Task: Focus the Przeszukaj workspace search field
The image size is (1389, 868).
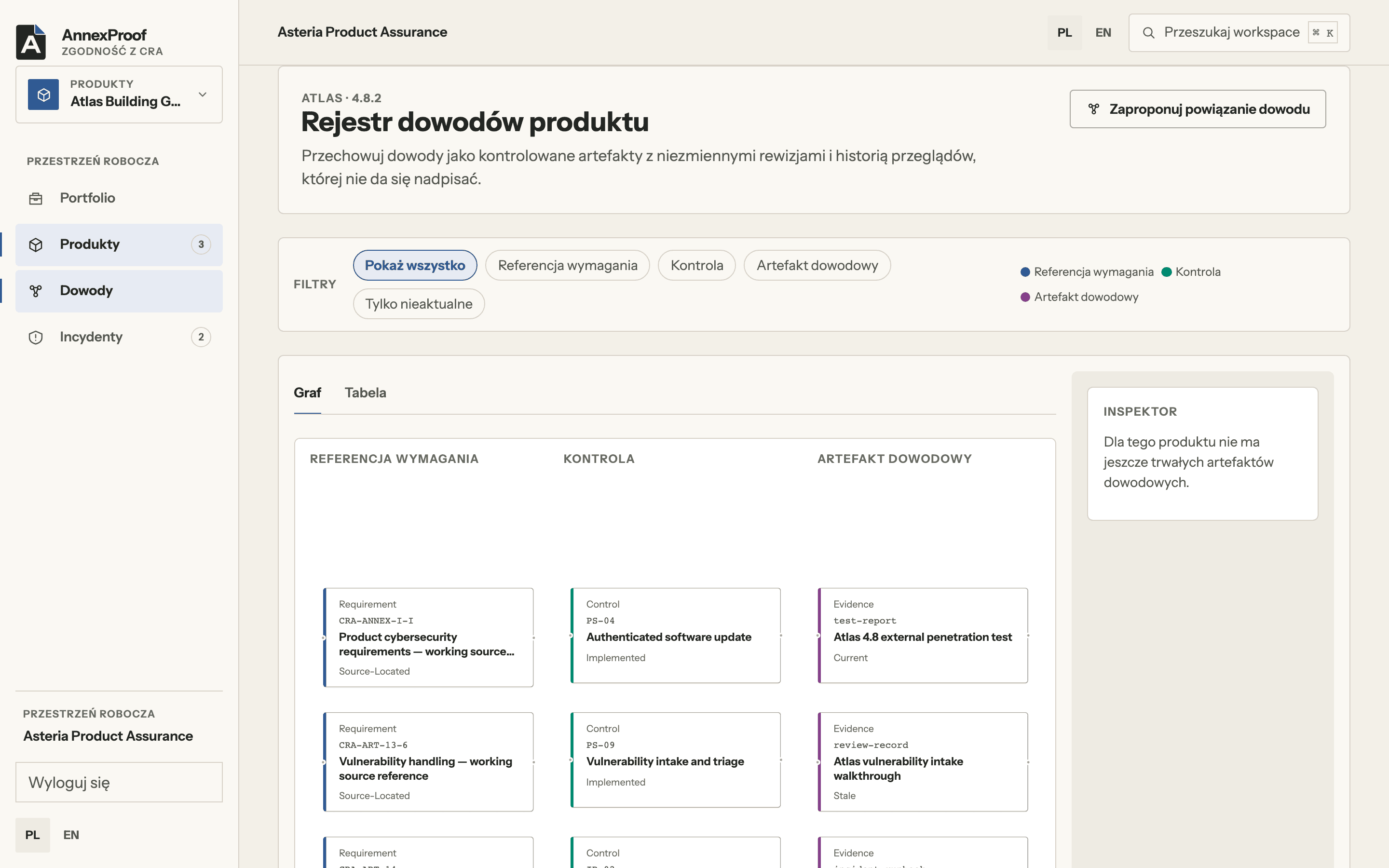Action: pyautogui.click(x=1239, y=33)
